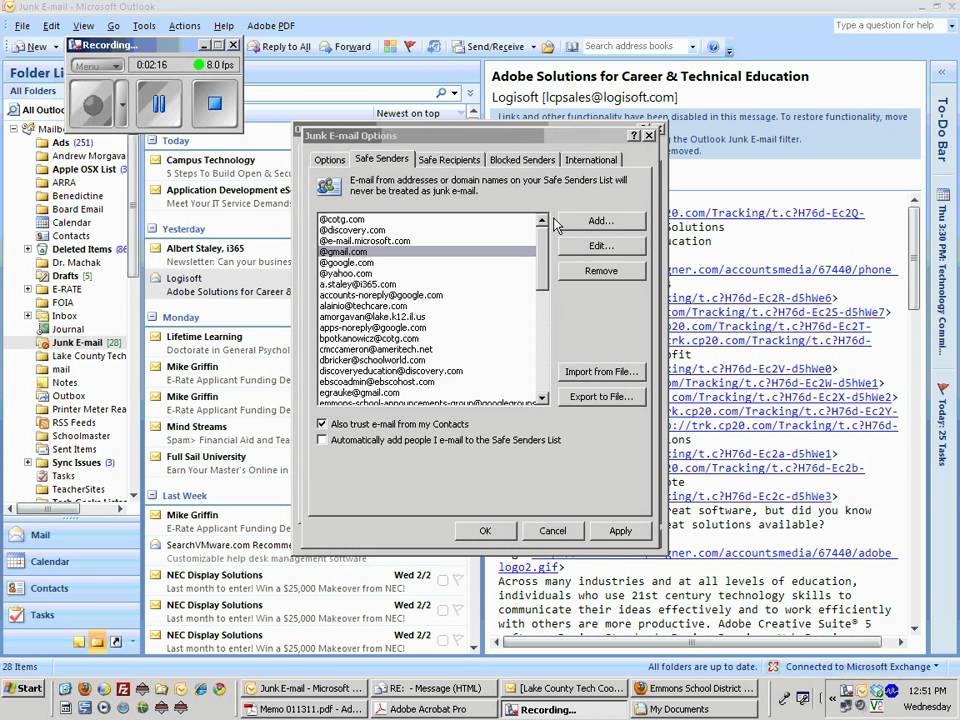Toggle Also trust e-mail from my Contacts

coord(322,424)
